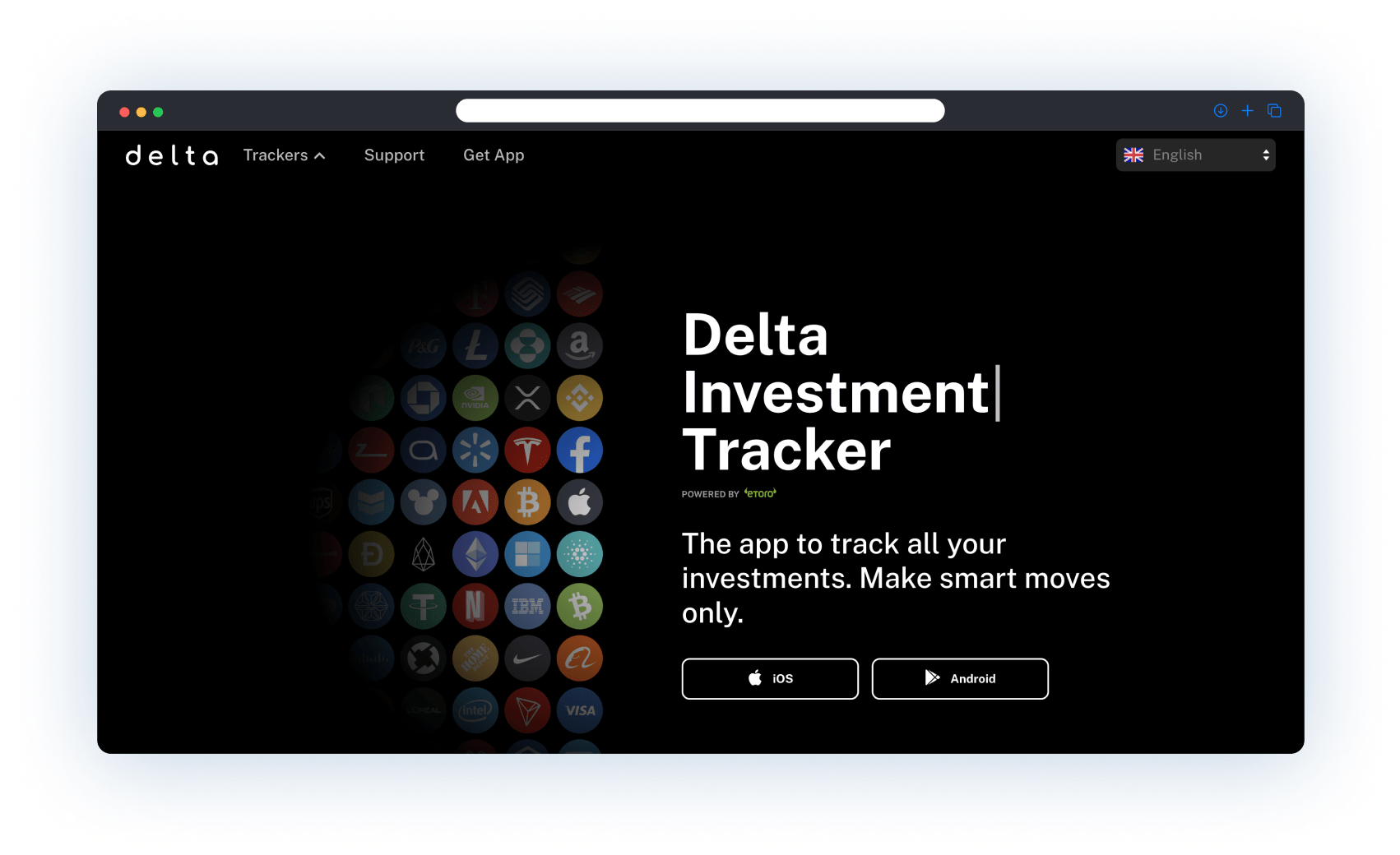Click the Disney Mickey icon
The width and height of the screenshot is (1400, 855).
point(424,502)
